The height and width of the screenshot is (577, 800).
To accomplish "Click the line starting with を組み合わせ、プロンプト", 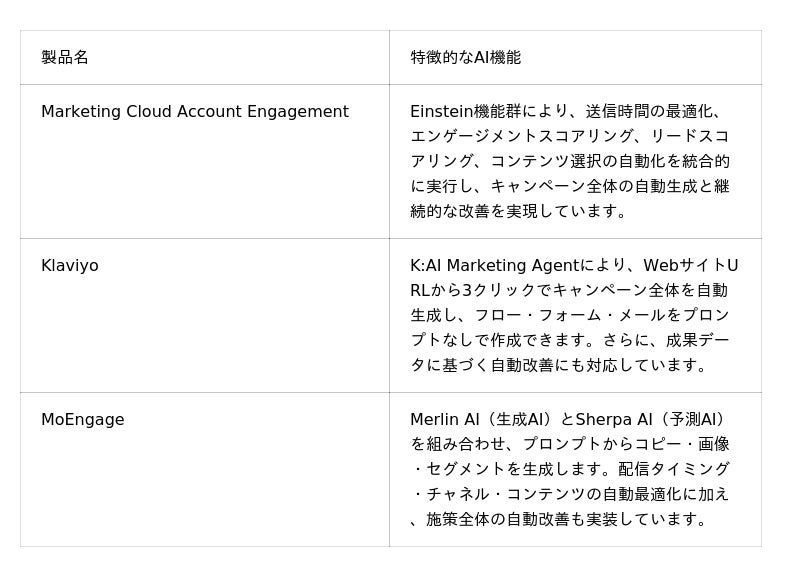I will pos(569,444).
